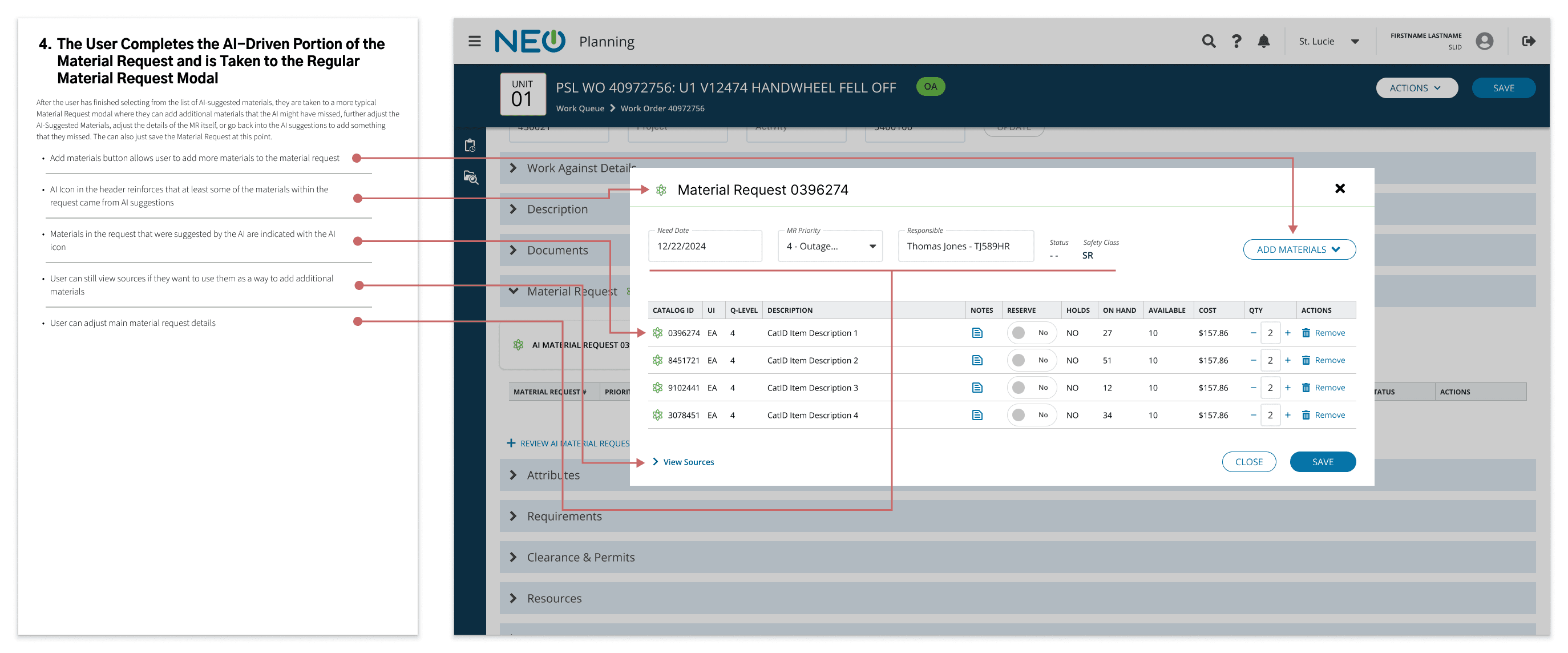
Task: Click the notifications bell icon
Action: pos(1264,42)
